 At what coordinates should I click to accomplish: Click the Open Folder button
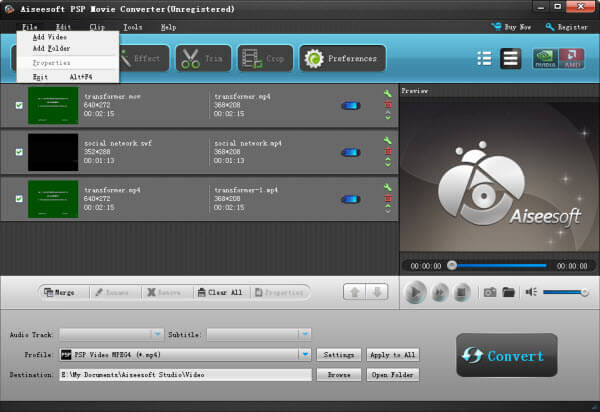click(x=393, y=375)
